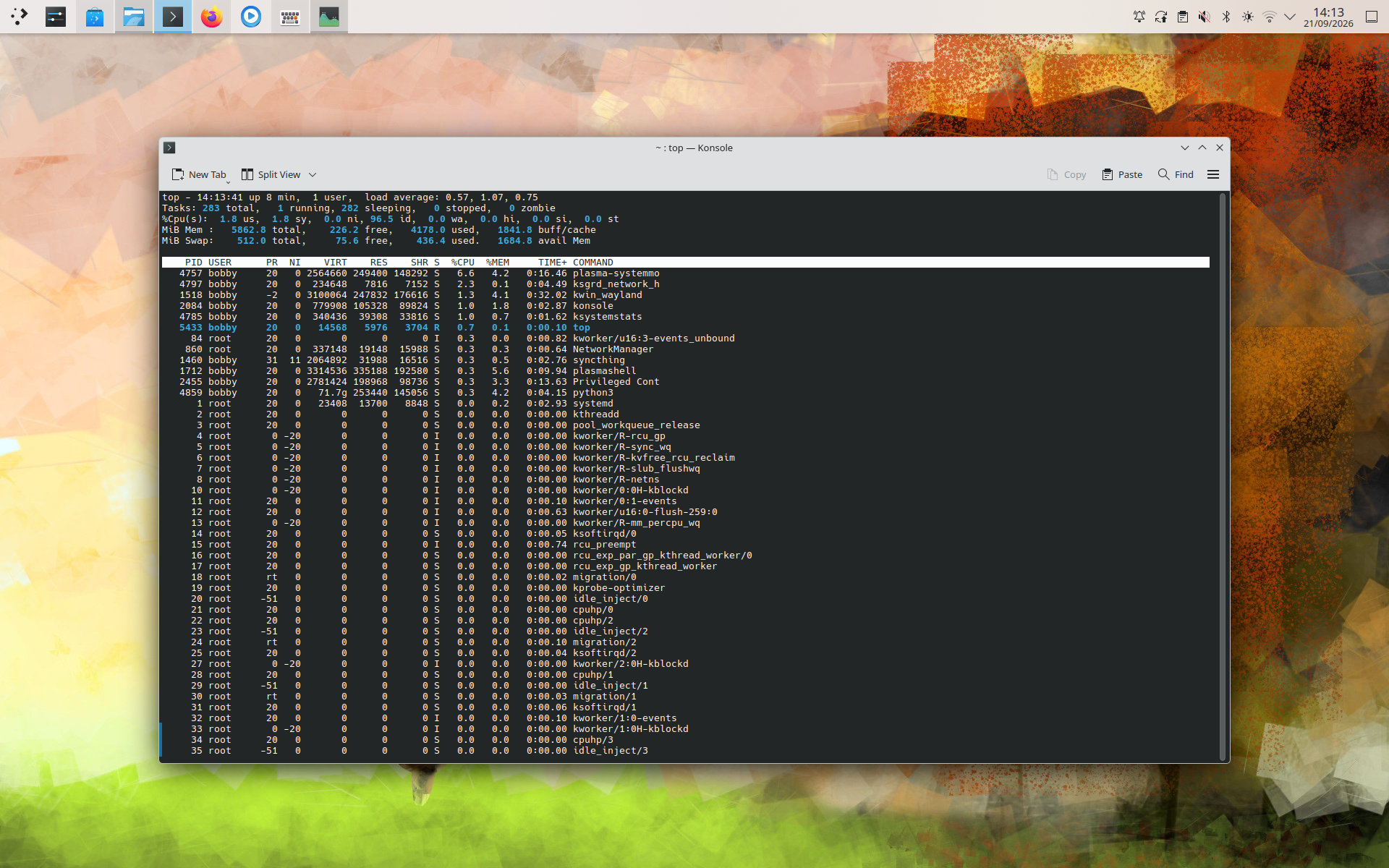Click the systemd process row
This screenshot has height=868, width=1389.
(x=686, y=404)
